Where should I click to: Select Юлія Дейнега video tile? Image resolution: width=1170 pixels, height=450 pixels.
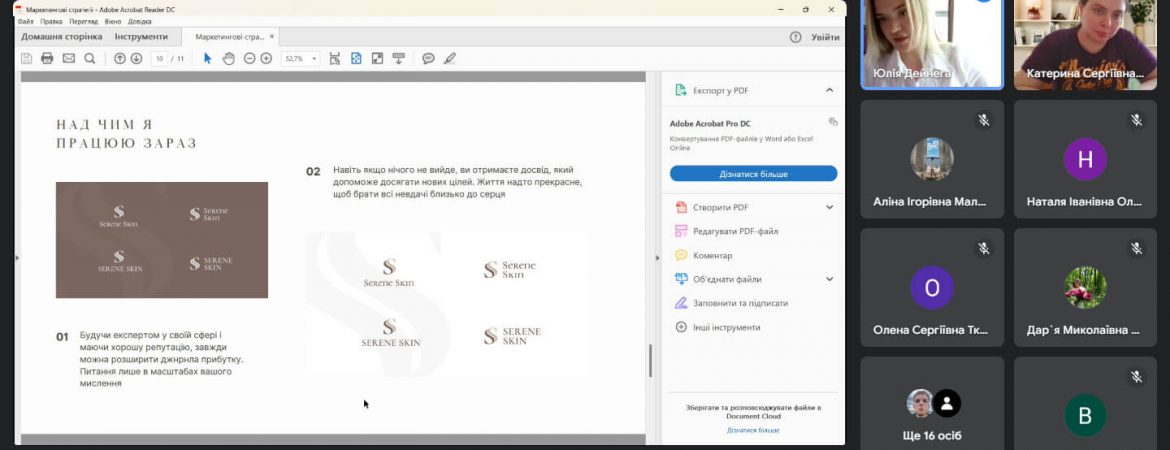pos(930,45)
